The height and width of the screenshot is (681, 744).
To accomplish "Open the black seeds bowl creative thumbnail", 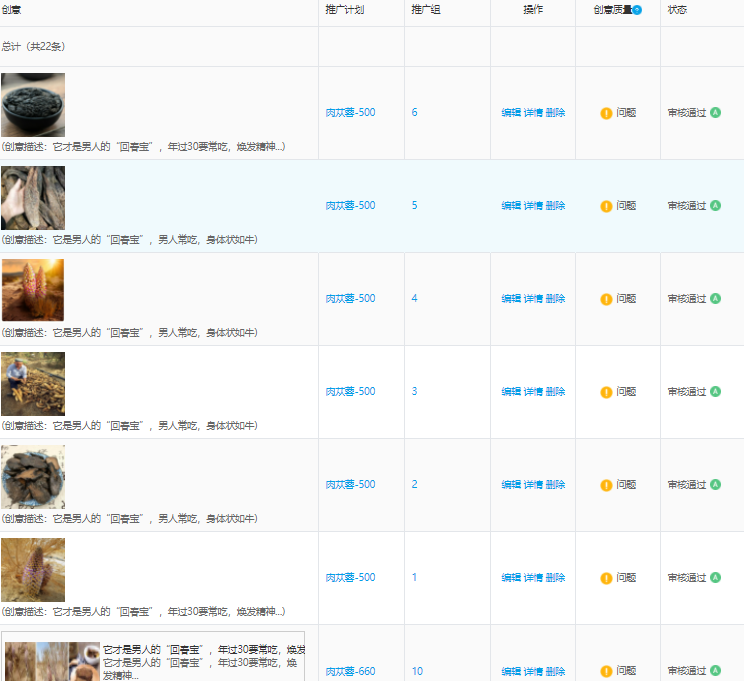I will (33, 104).
